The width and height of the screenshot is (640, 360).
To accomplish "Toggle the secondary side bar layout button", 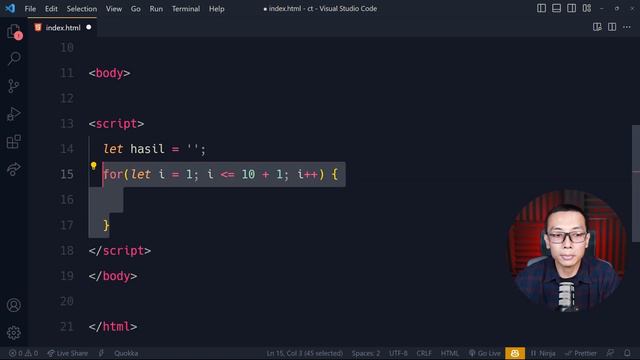I will pyautogui.click(x=571, y=8).
